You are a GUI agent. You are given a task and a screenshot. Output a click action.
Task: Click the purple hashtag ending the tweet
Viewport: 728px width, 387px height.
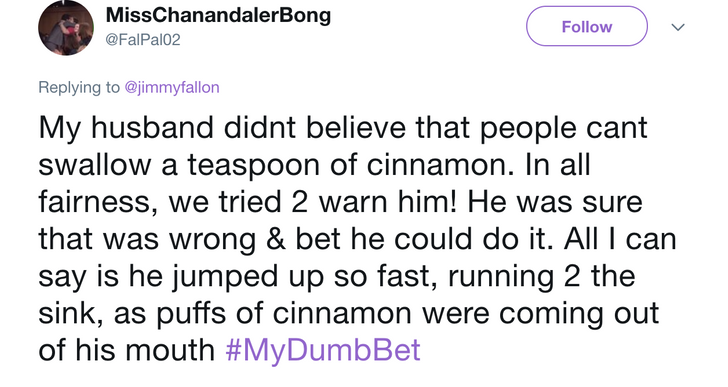pyautogui.click(x=323, y=350)
